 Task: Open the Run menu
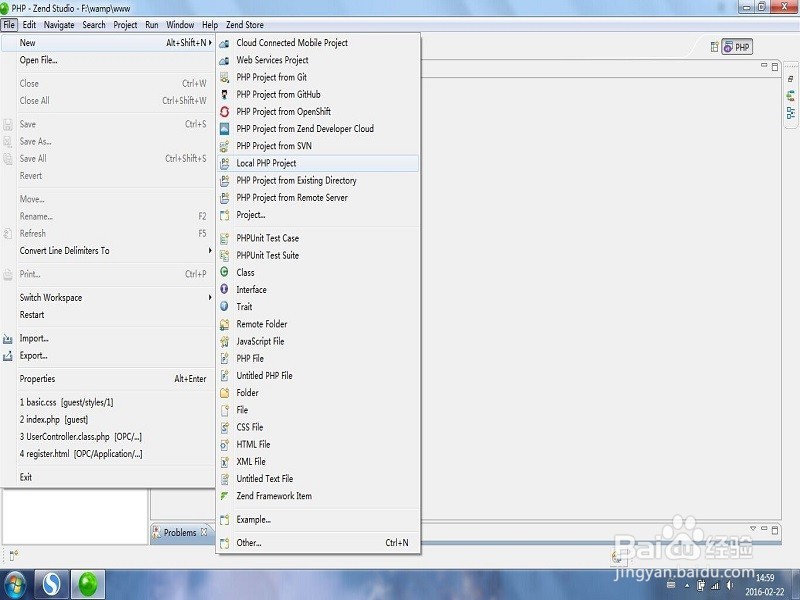point(152,24)
